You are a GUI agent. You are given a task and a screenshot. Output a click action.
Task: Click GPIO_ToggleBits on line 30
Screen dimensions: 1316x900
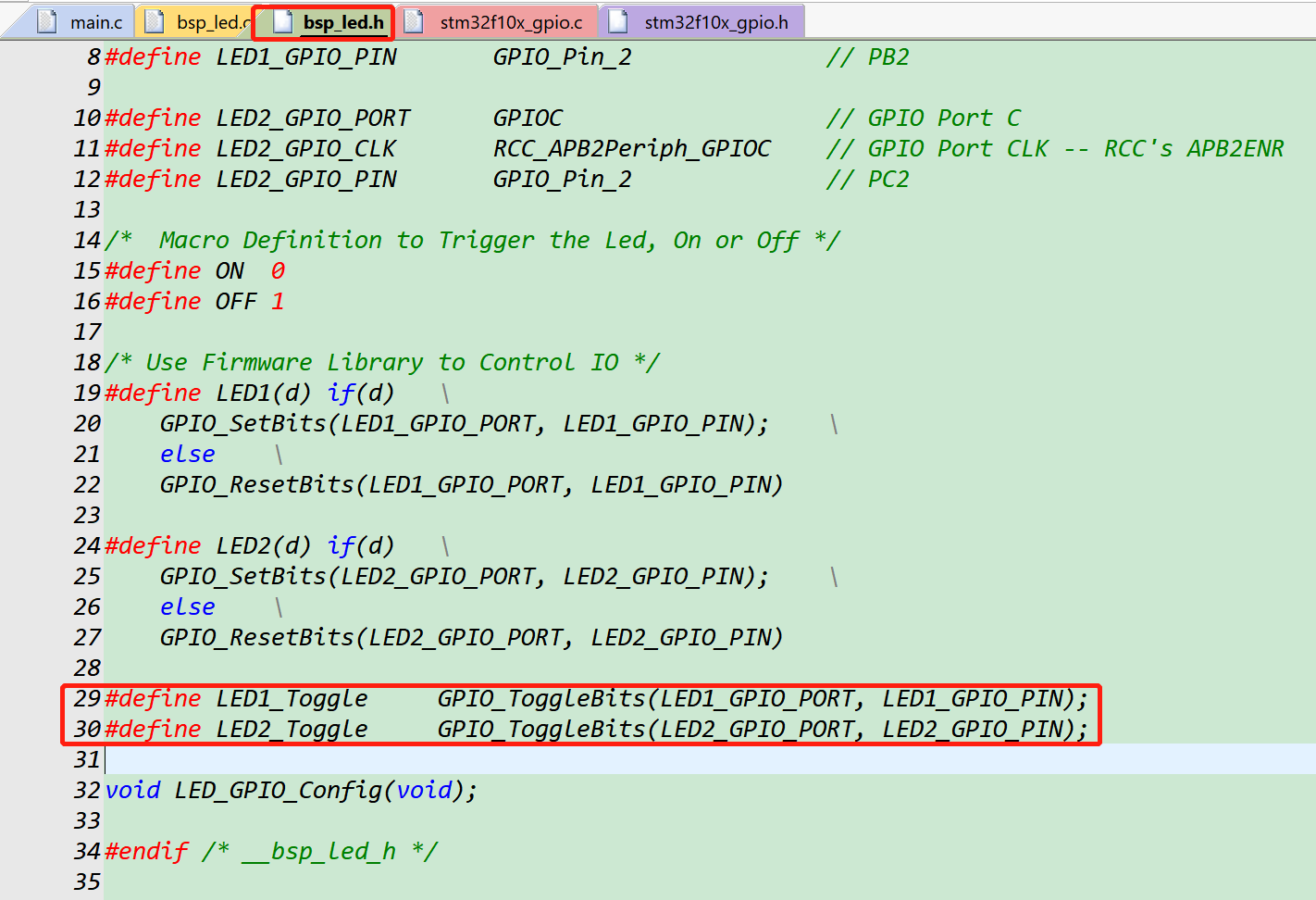point(541,729)
